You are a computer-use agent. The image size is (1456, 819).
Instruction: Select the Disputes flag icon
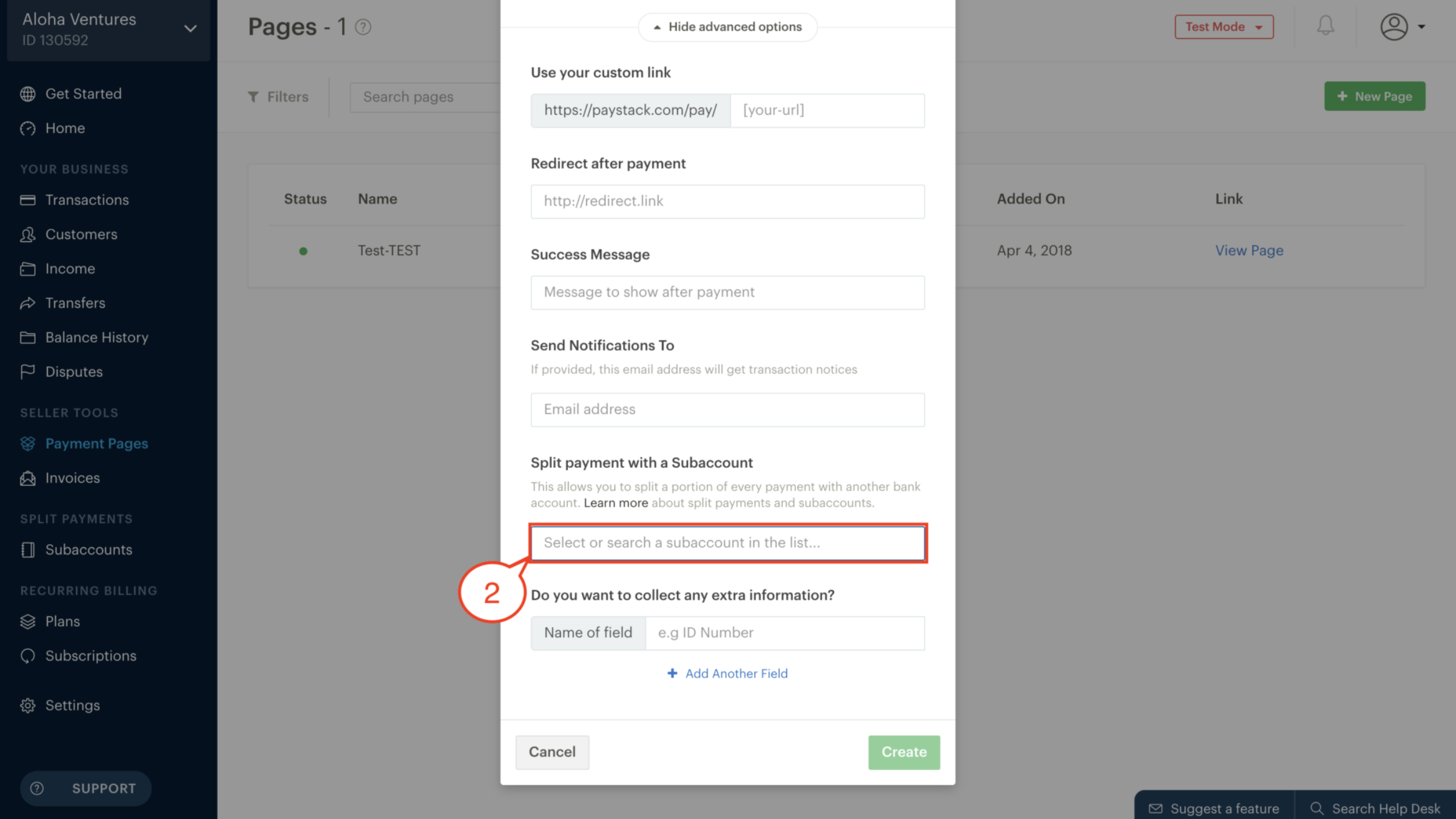28,371
